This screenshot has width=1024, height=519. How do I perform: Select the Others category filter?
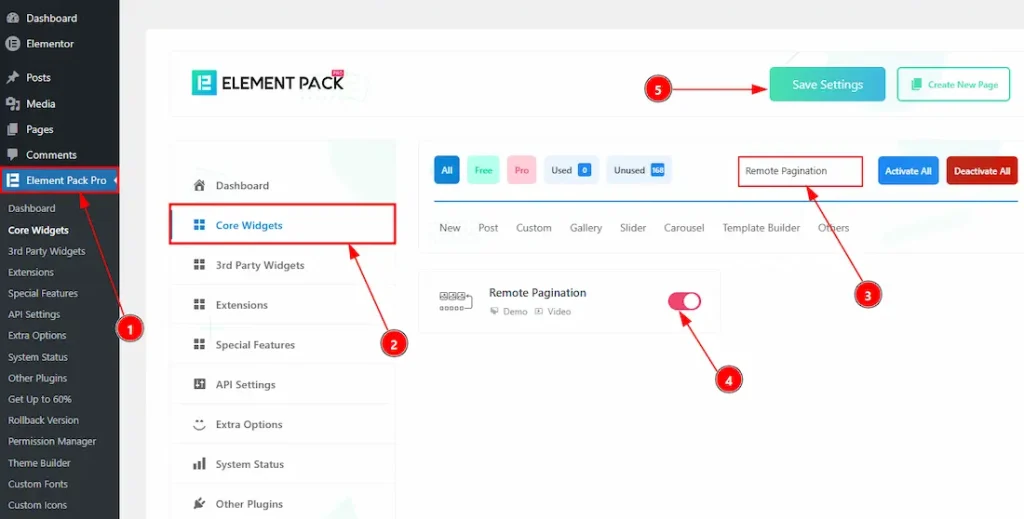coord(833,228)
